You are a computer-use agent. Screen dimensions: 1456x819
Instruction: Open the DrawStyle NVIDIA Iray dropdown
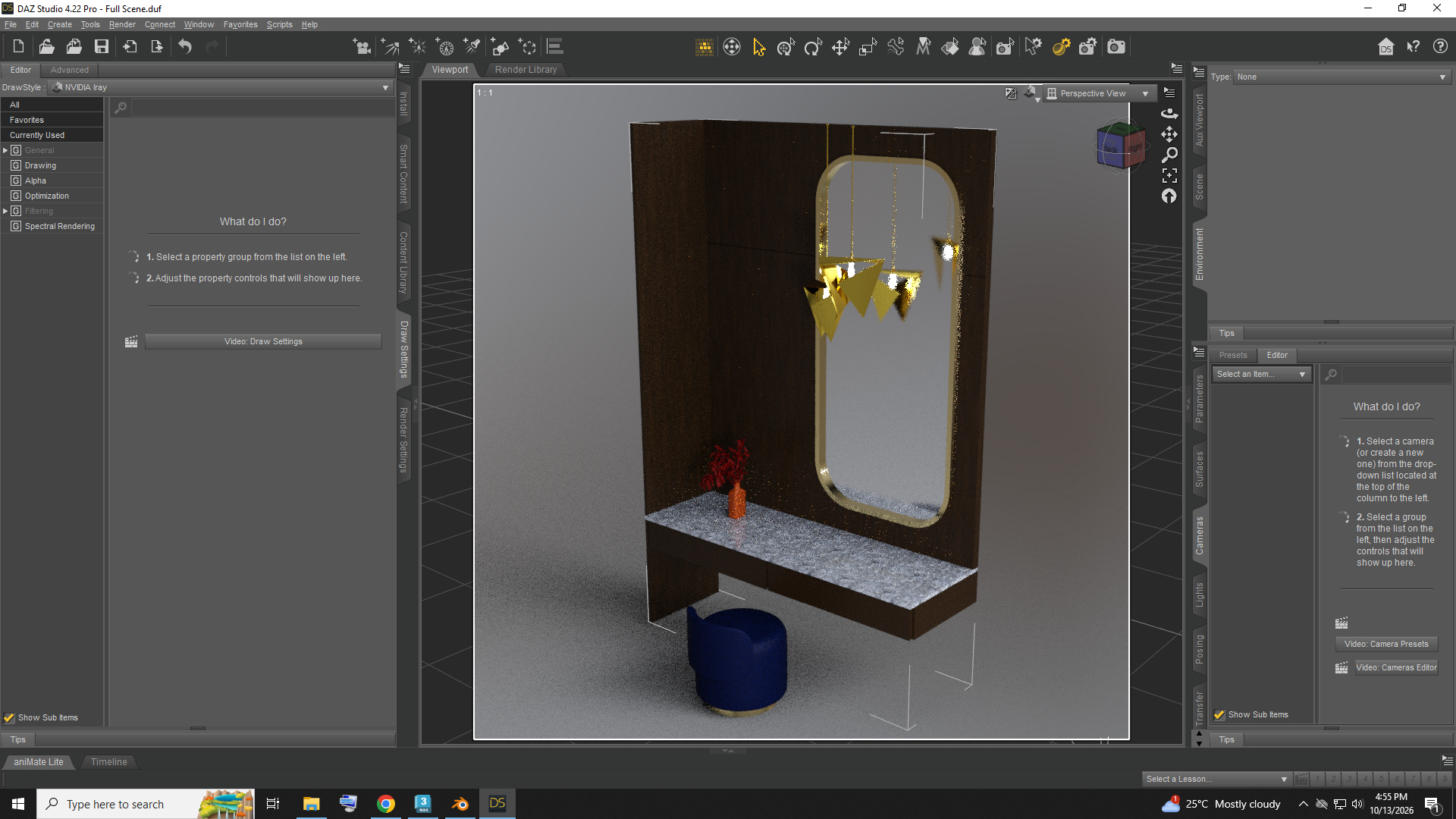tap(221, 87)
